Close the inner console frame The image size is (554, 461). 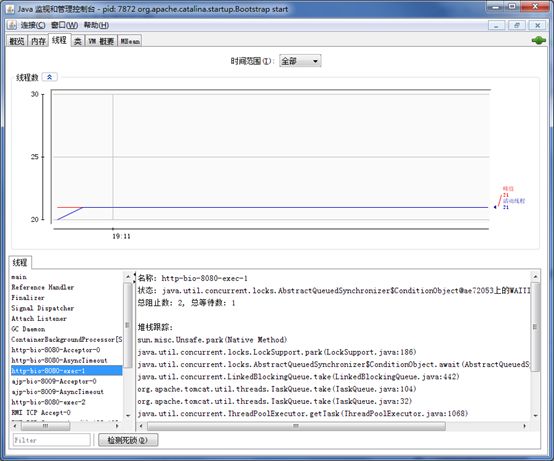coord(537,25)
